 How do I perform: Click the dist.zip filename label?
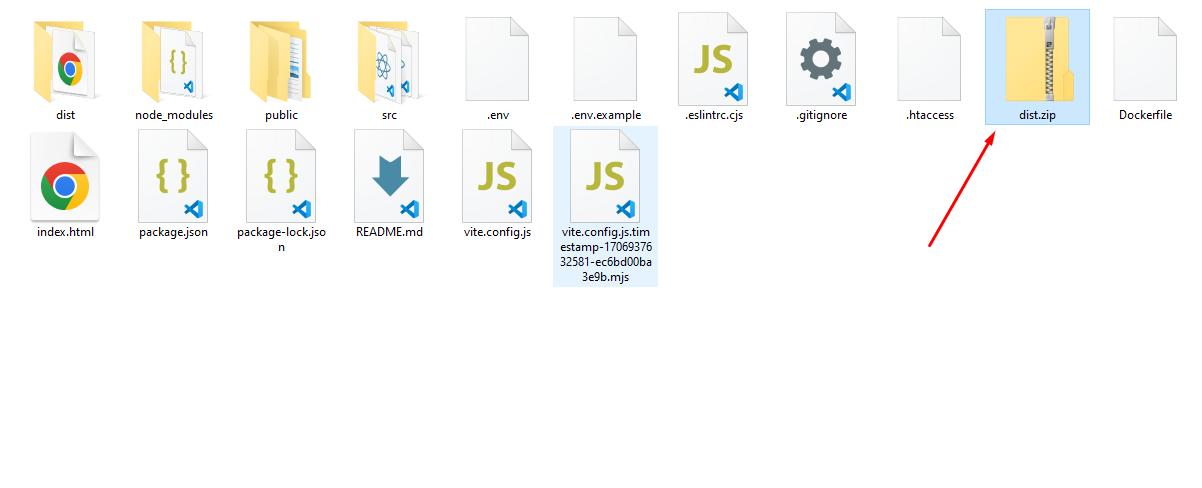pos(1038,115)
